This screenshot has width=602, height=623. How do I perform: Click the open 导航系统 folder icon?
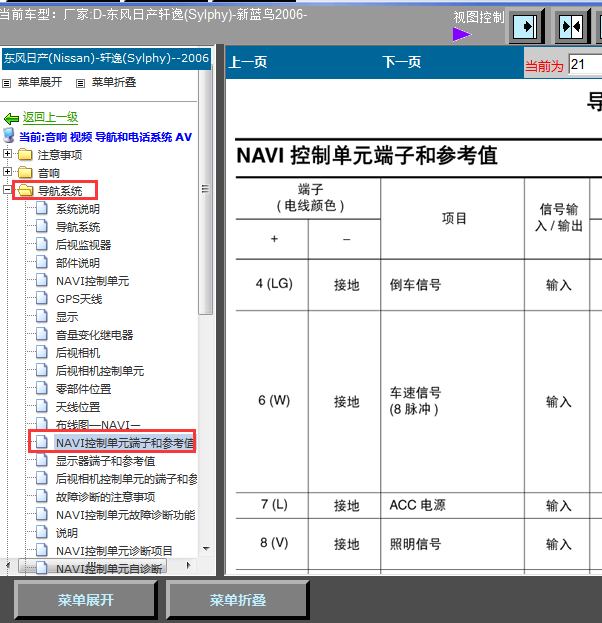[x=25, y=190]
